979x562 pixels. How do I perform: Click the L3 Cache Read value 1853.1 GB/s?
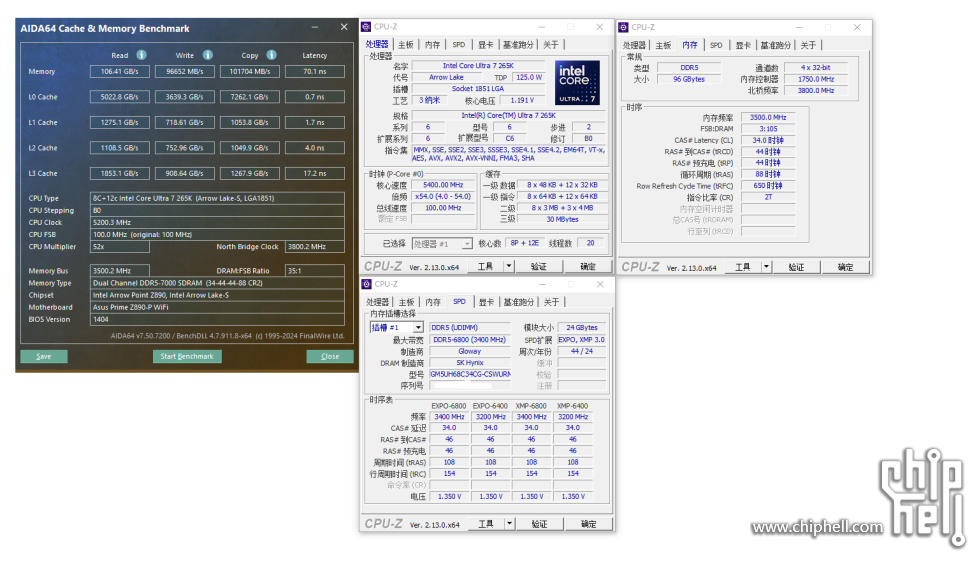[x=119, y=174]
